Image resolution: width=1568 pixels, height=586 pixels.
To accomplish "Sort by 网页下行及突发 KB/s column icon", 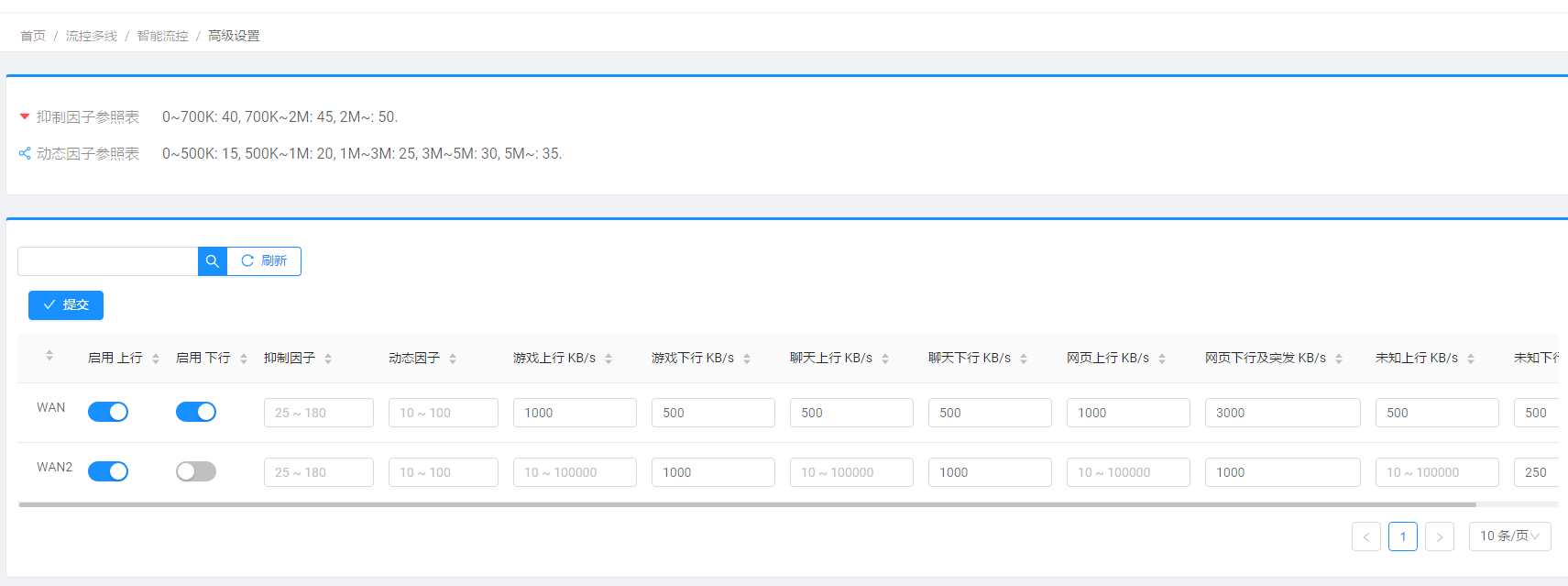I will pos(1339,359).
